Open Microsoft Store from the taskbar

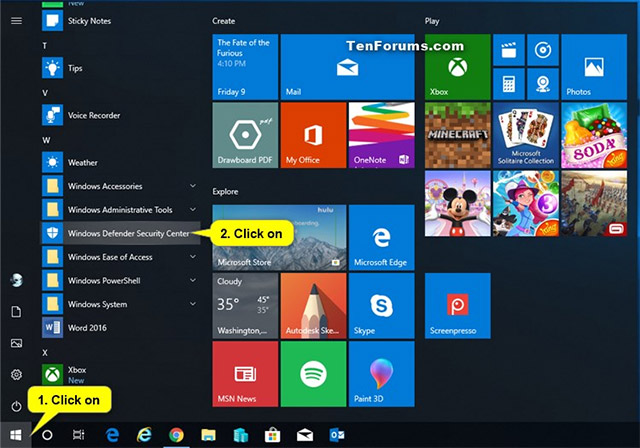pos(272,435)
